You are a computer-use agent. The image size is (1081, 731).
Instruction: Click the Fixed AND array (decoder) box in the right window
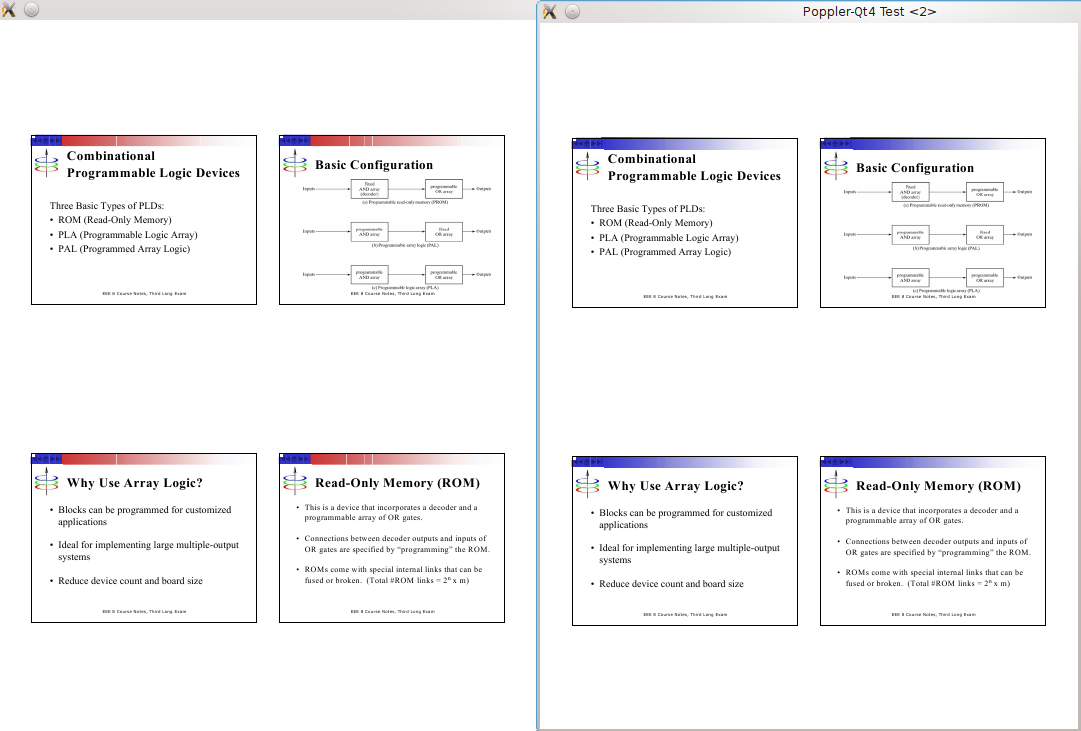pyautogui.click(x=910, y=192)
